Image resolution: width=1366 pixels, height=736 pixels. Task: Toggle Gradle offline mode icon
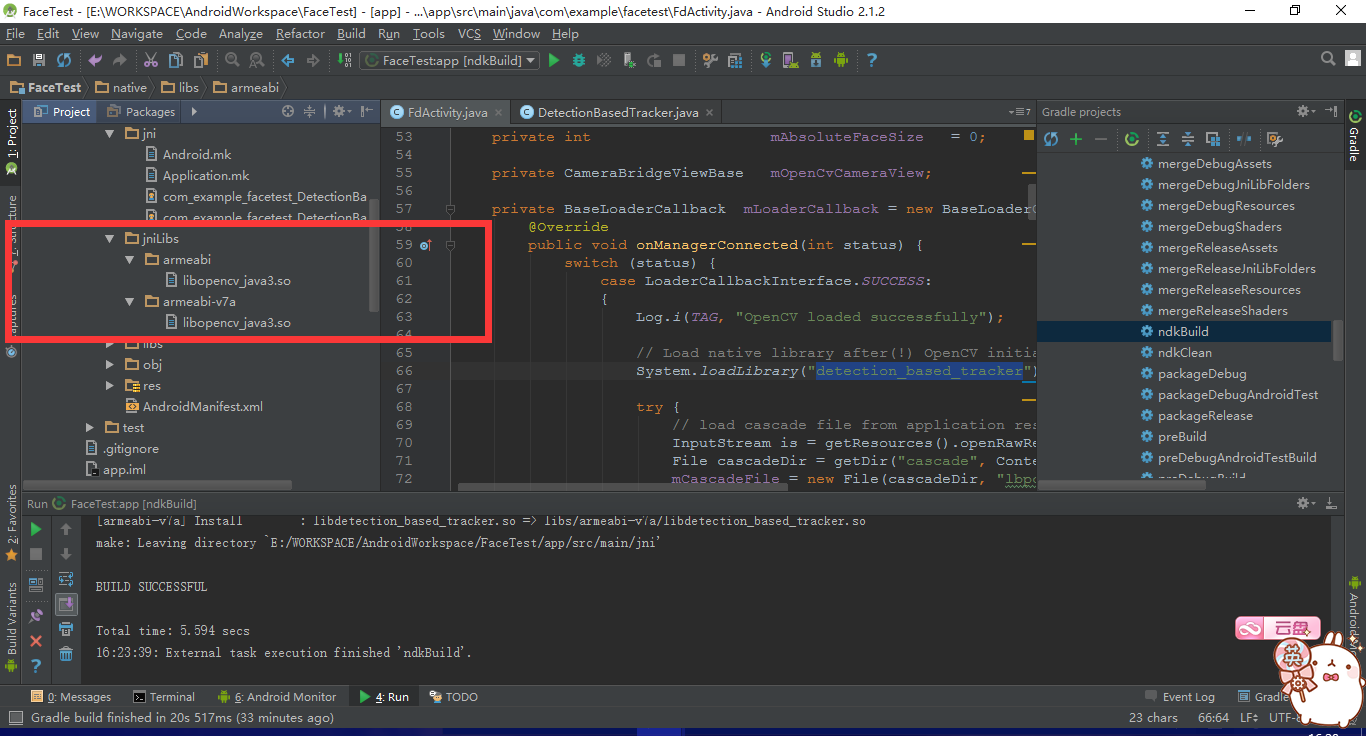pyautogui.click(x=1244, y=139)
